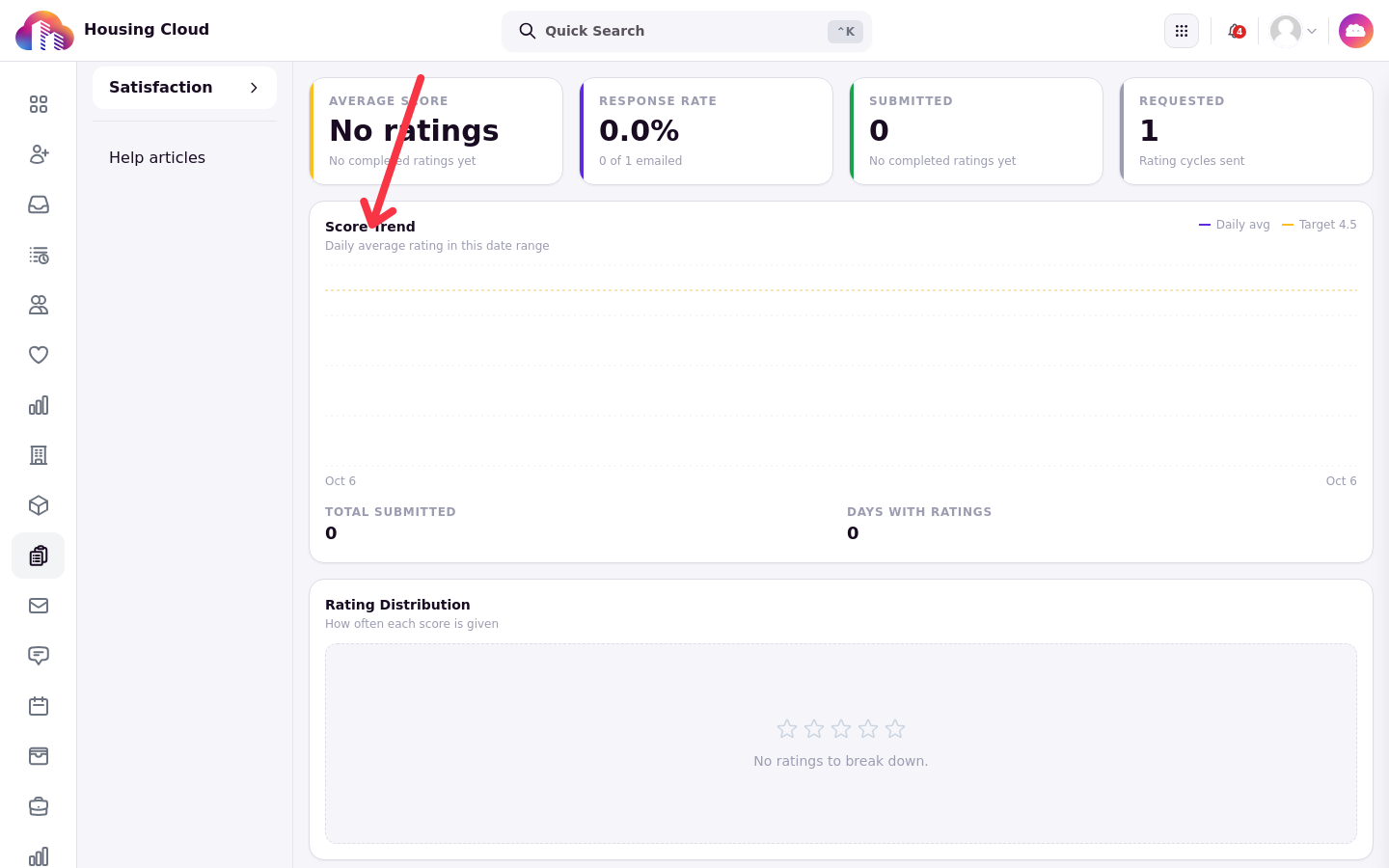
Task: Expand the Satisfaction menu chevron
Action: 254,88
